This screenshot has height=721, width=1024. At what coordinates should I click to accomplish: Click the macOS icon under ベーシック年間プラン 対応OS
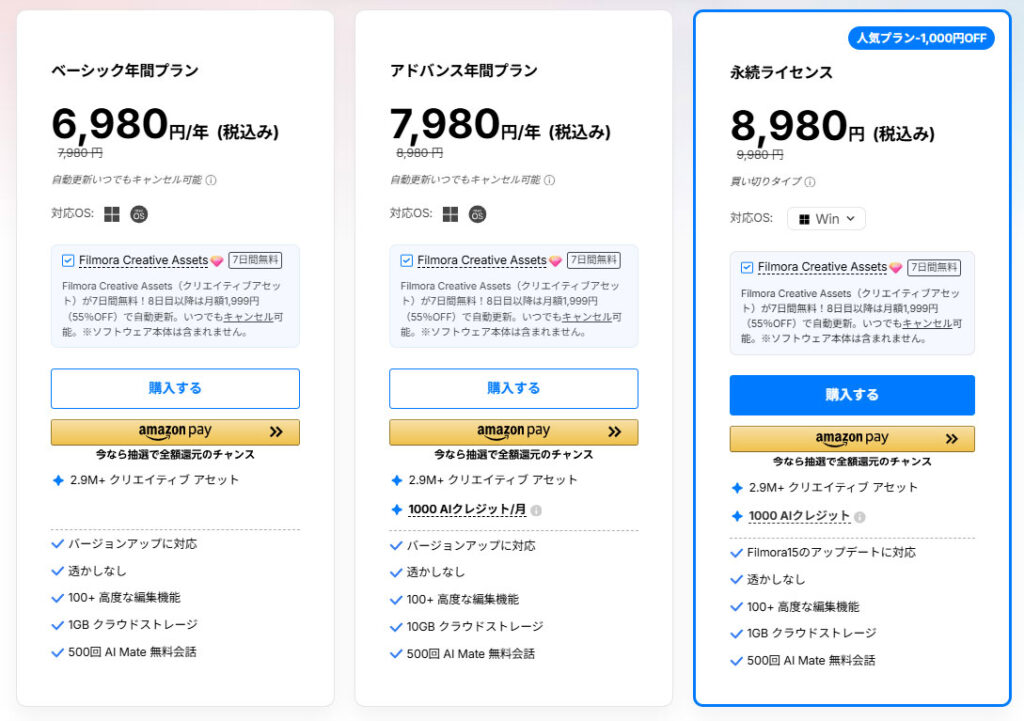click(x=138, y=214)
